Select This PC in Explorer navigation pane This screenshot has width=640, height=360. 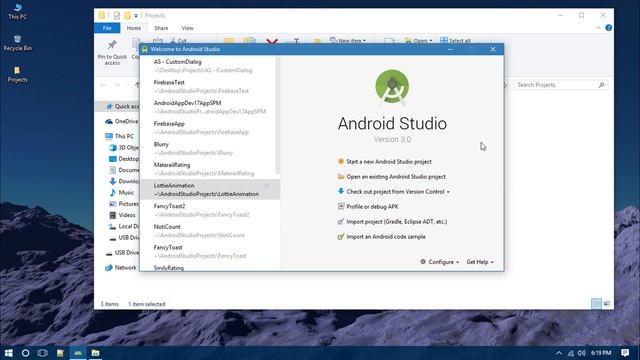[x=120, y=136]
